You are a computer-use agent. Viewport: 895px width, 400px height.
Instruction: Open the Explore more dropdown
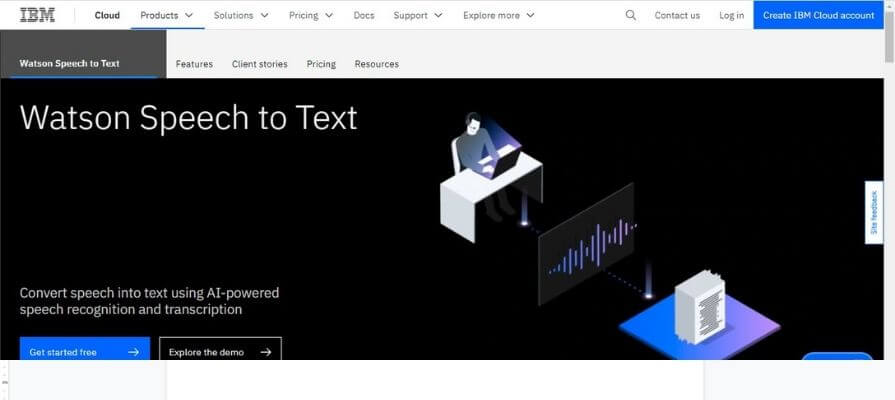point(498,15)
